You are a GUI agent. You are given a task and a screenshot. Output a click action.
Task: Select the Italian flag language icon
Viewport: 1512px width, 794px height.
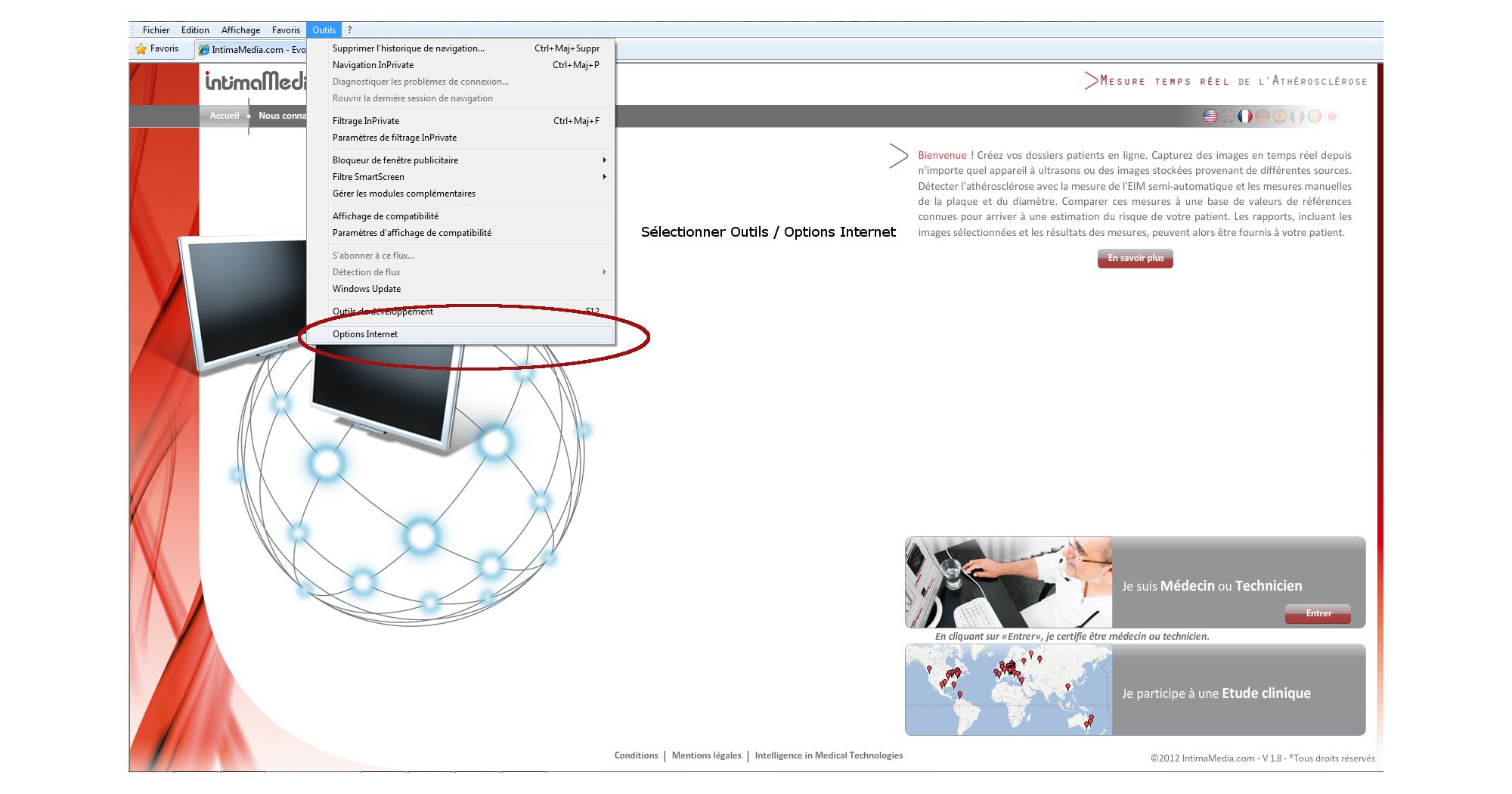tap(1297, 116)
